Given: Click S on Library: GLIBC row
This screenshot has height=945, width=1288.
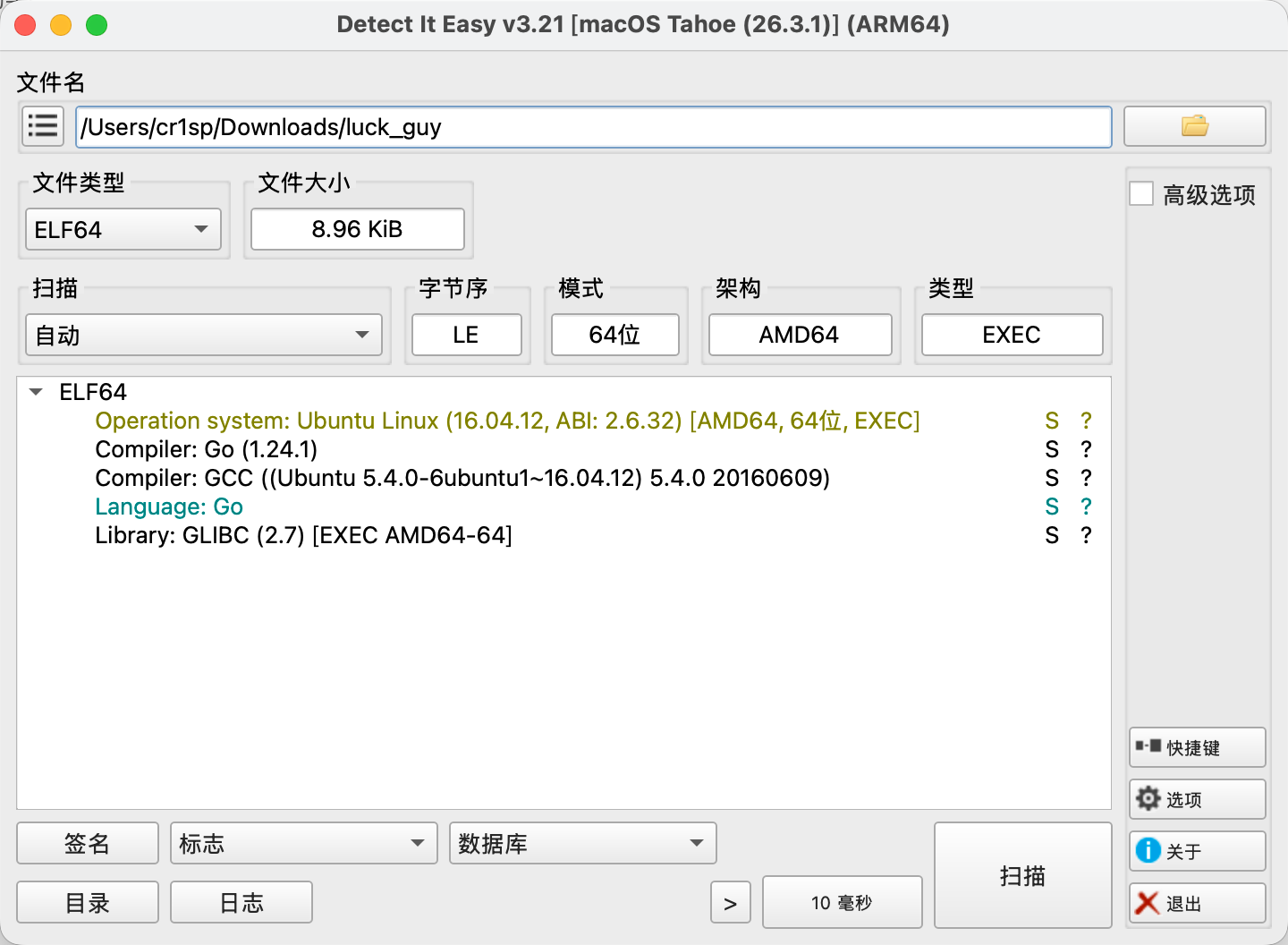Looking at the screenshot, I should (1052, 535).
